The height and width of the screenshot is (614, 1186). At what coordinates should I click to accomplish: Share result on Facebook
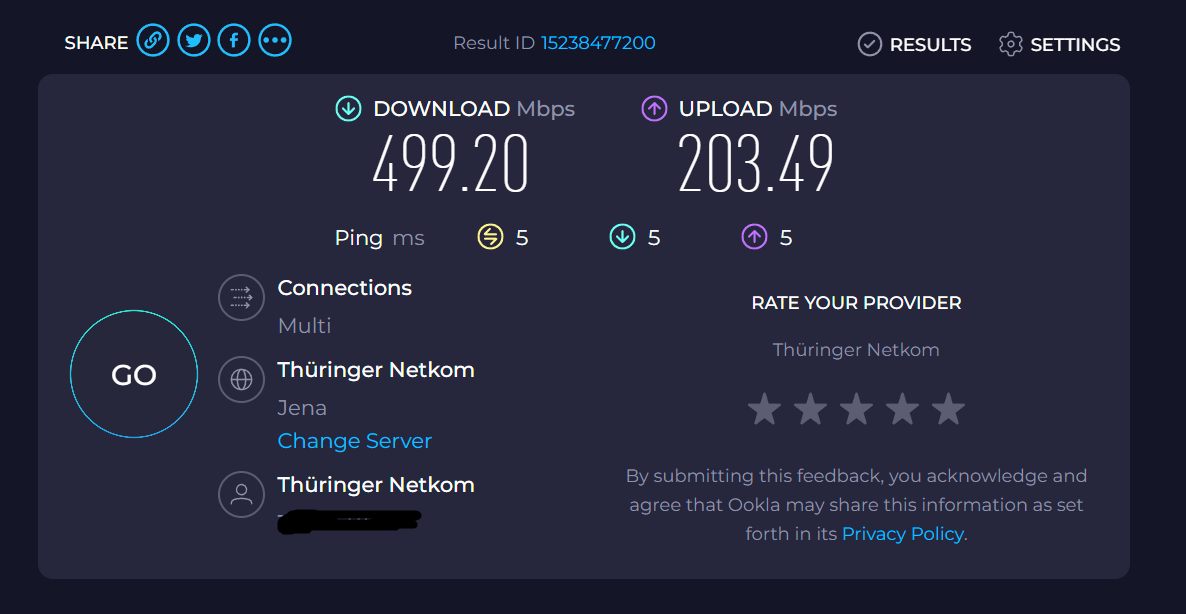click(234, 40)
